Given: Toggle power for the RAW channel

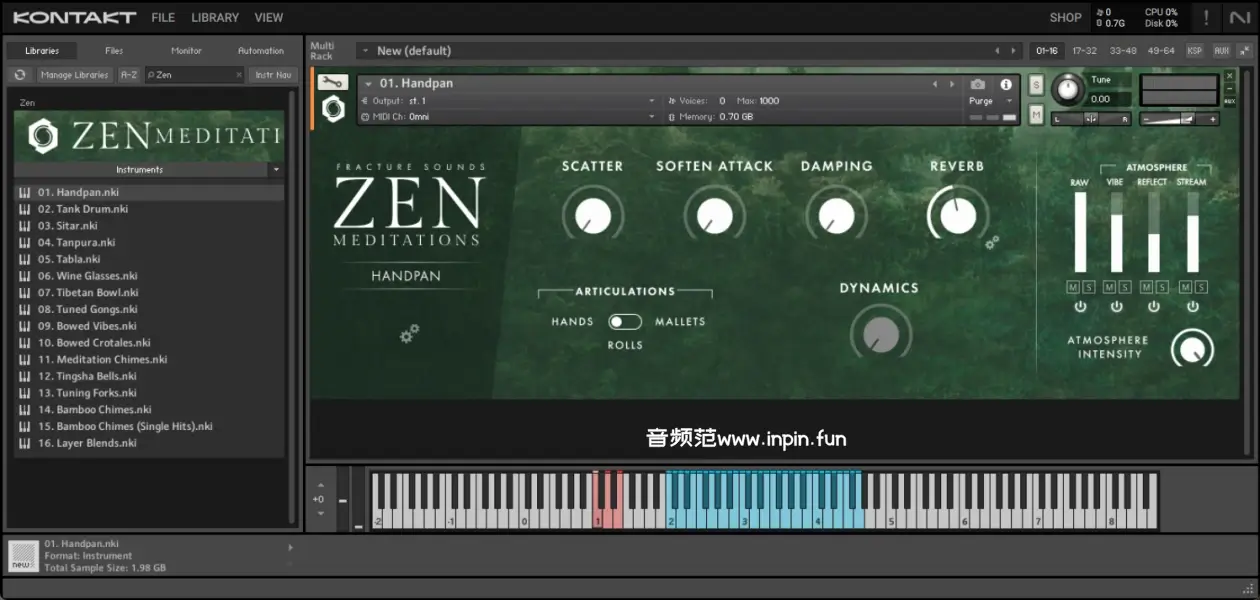Looking at the screenshot, I should [1080, 307].
